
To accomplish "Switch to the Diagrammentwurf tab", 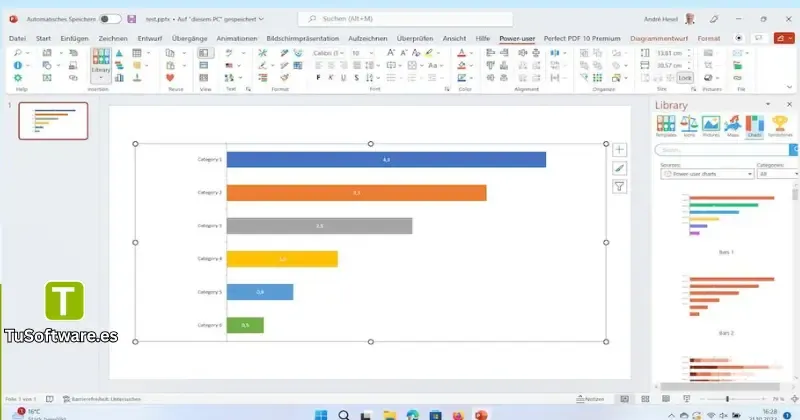I will (x=659, y=38).
